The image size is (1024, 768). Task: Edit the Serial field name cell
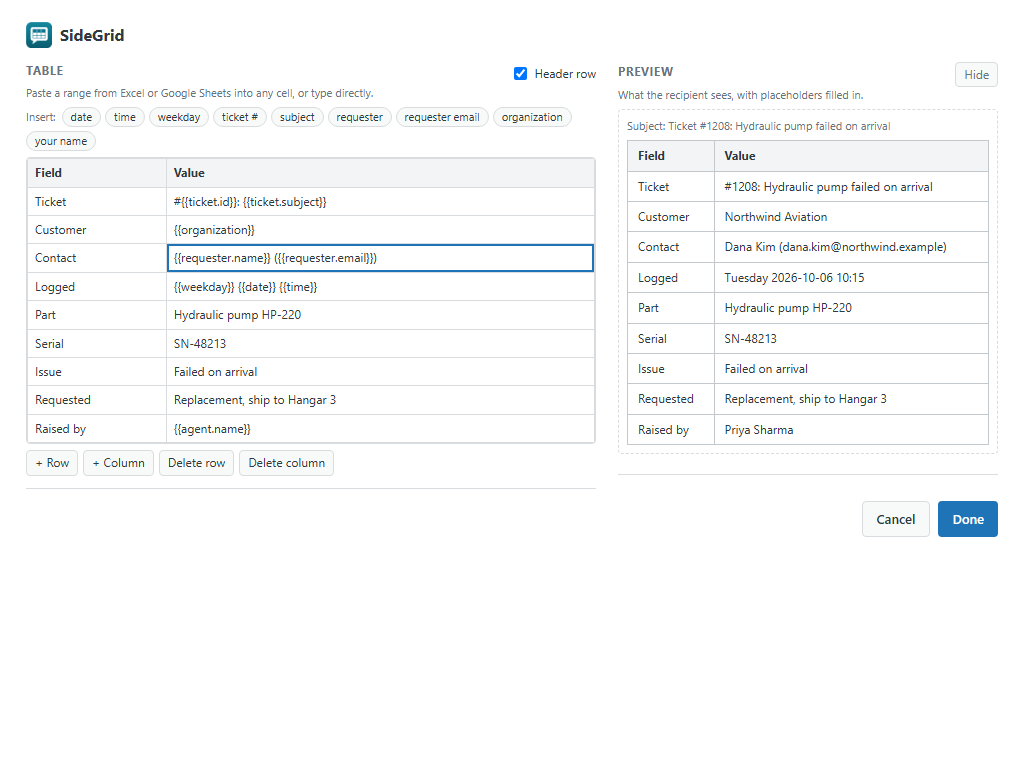[97, 344]
